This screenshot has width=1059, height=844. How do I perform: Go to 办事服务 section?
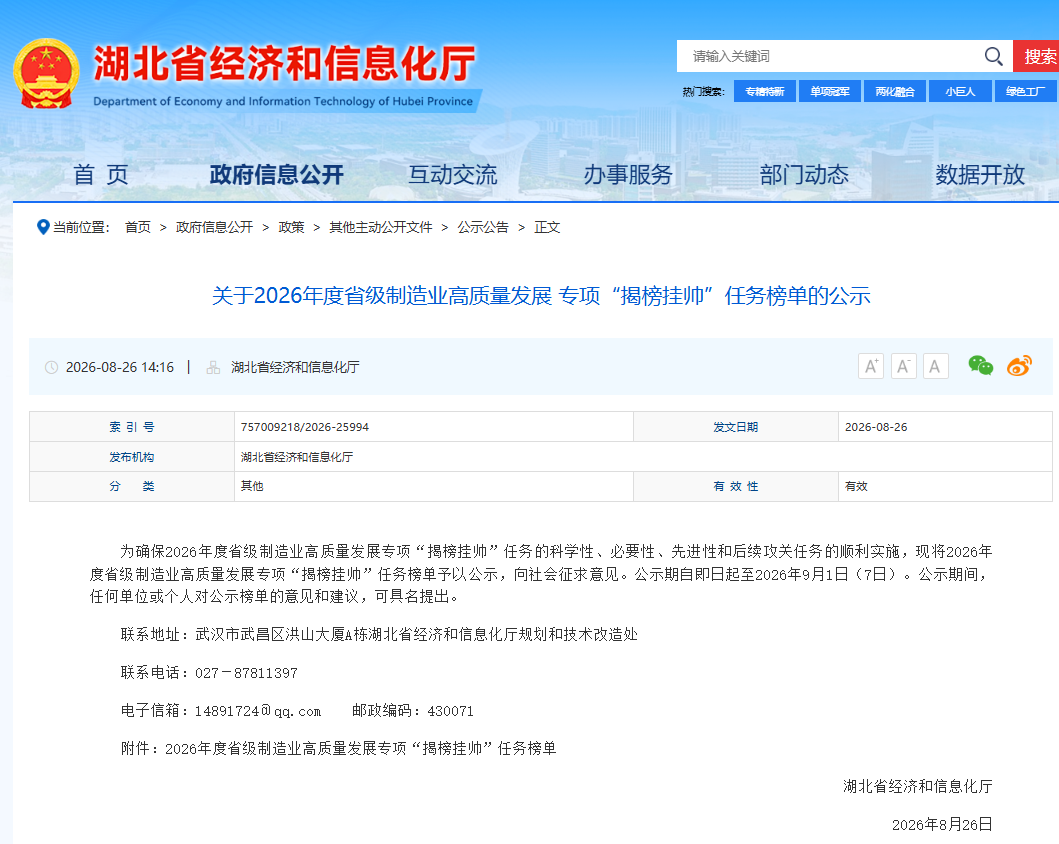pos(628,175)
